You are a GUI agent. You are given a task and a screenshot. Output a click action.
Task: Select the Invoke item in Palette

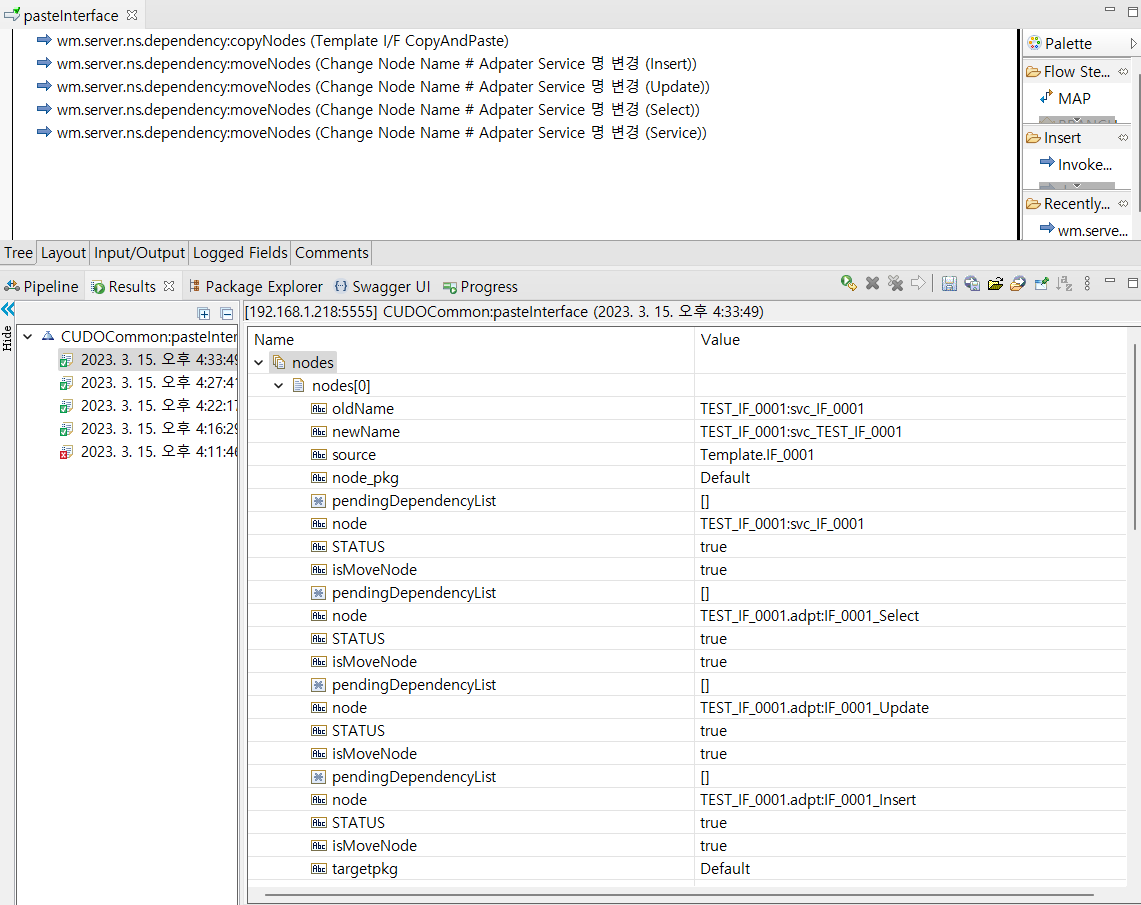[1083, 164]
